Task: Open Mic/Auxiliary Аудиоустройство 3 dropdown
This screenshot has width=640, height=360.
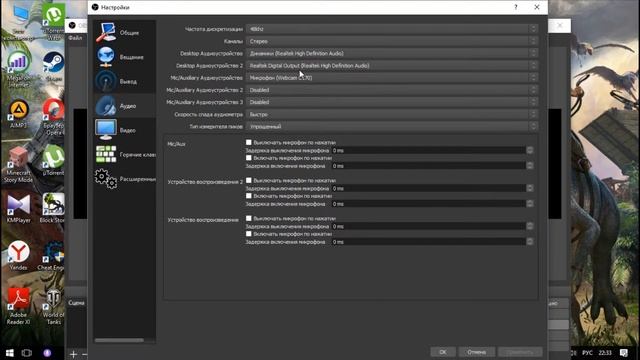Action: coord(392,102)
